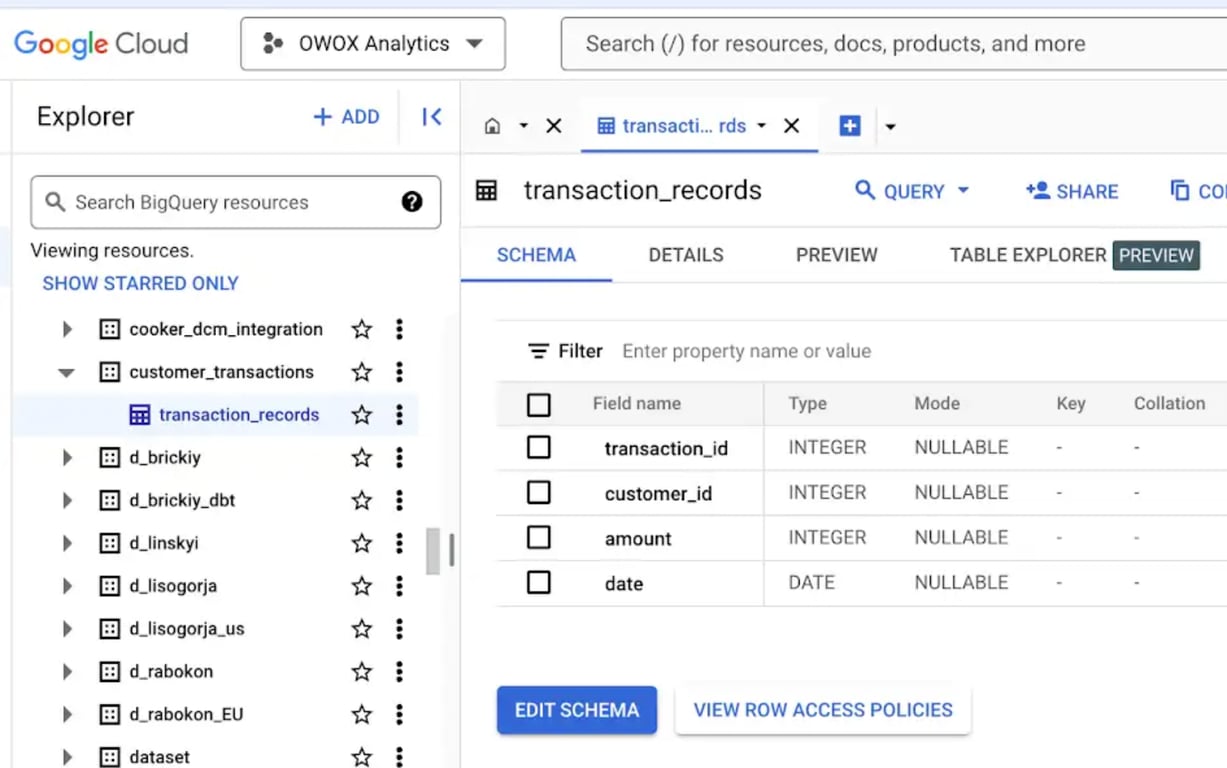The image size is (1227, 768).
Task: Click the home tab icon
Action: click(492, 126)
